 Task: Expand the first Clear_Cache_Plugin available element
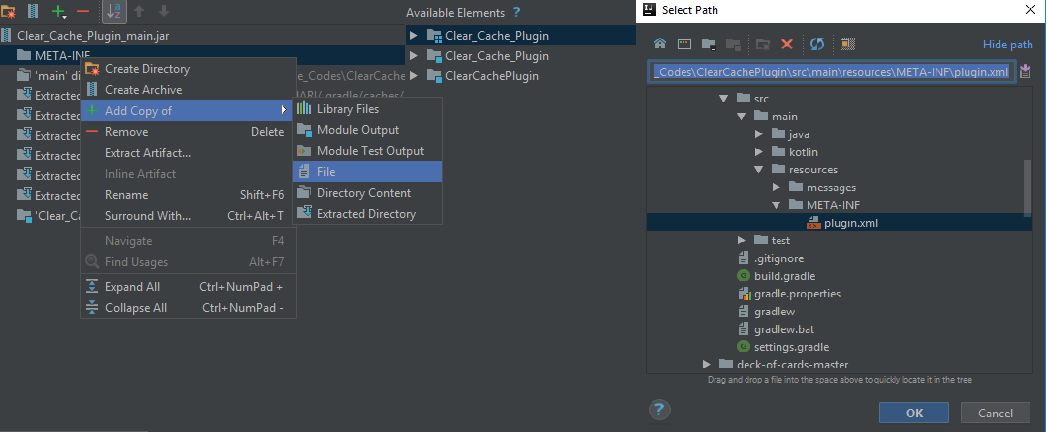pyautogui.click(x=413, y=36)
